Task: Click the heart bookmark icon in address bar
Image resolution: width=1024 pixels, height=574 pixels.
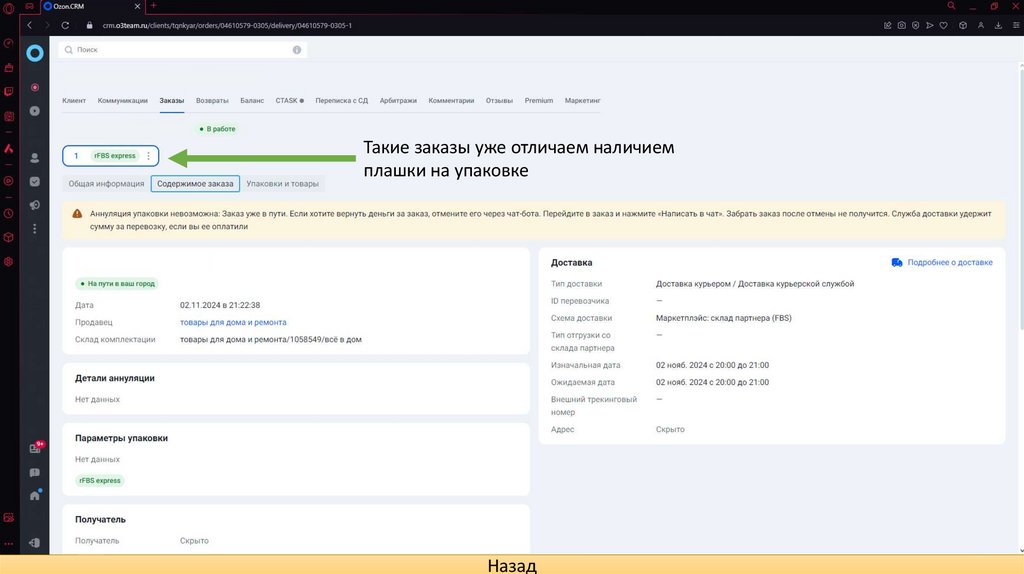Action: 944,25
